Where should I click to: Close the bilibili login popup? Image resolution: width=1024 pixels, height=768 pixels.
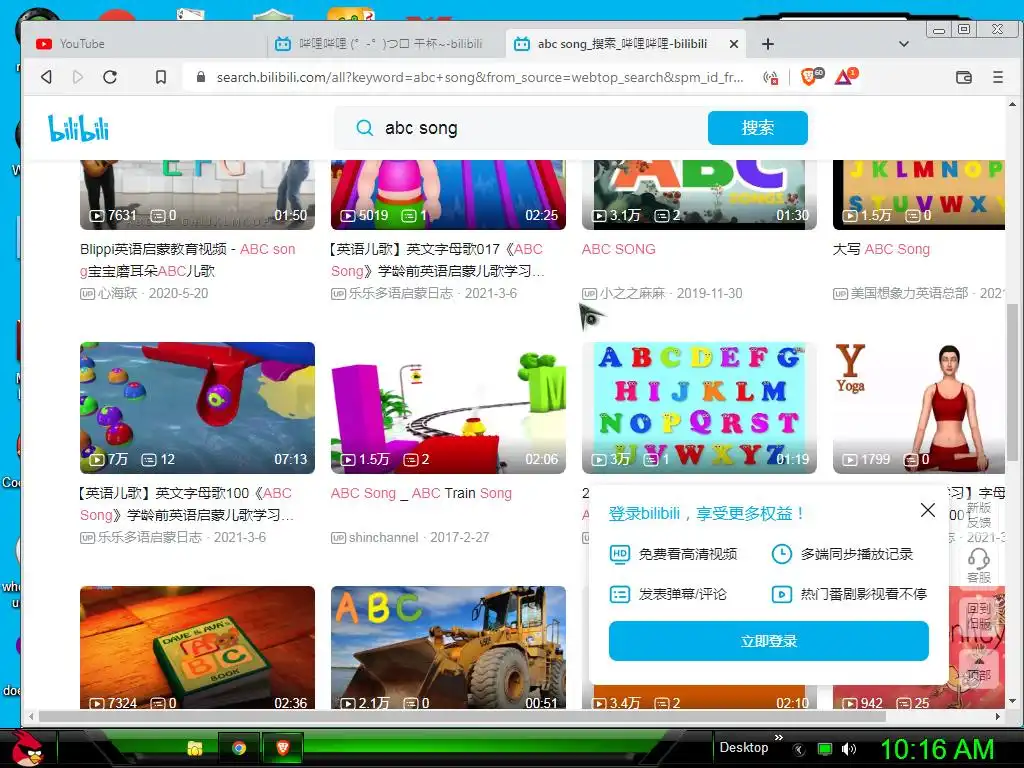click(927, 510)
